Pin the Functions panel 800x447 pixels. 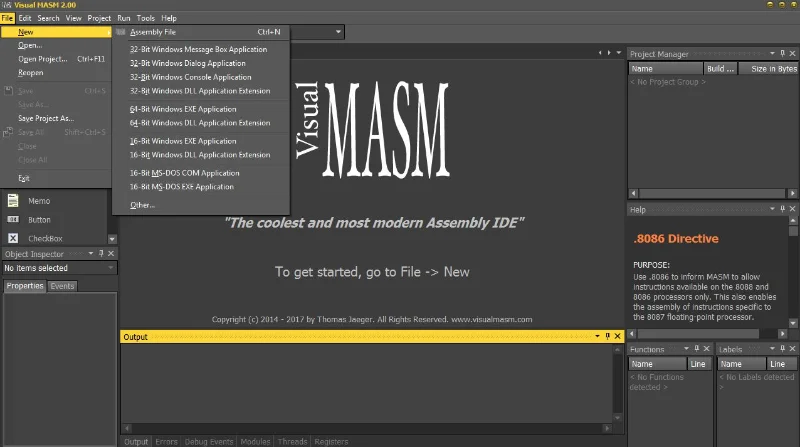coord(696,349)
